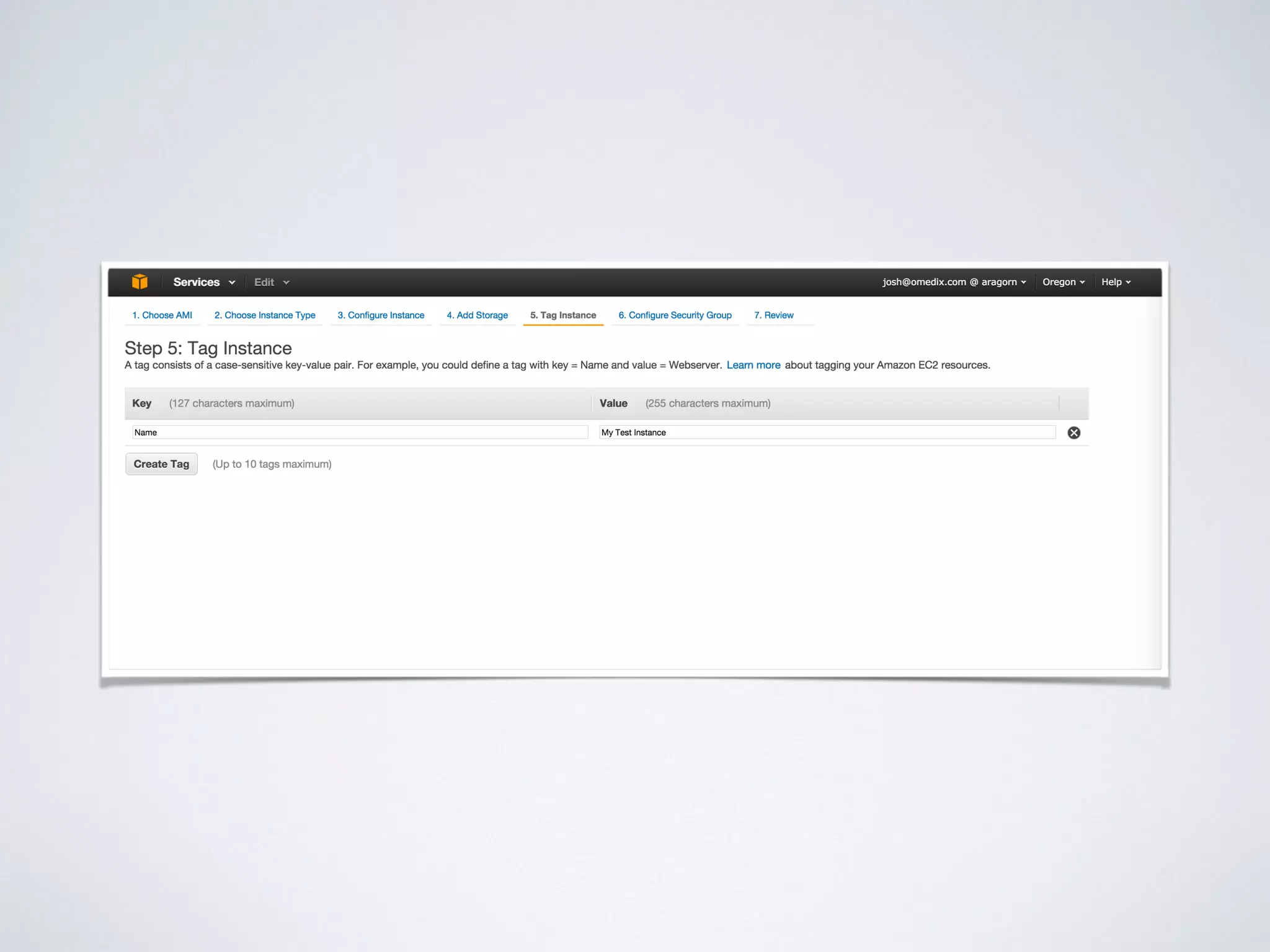Click the AWS orange cube logo
The image size is (1270, 952).
[140, 282]
